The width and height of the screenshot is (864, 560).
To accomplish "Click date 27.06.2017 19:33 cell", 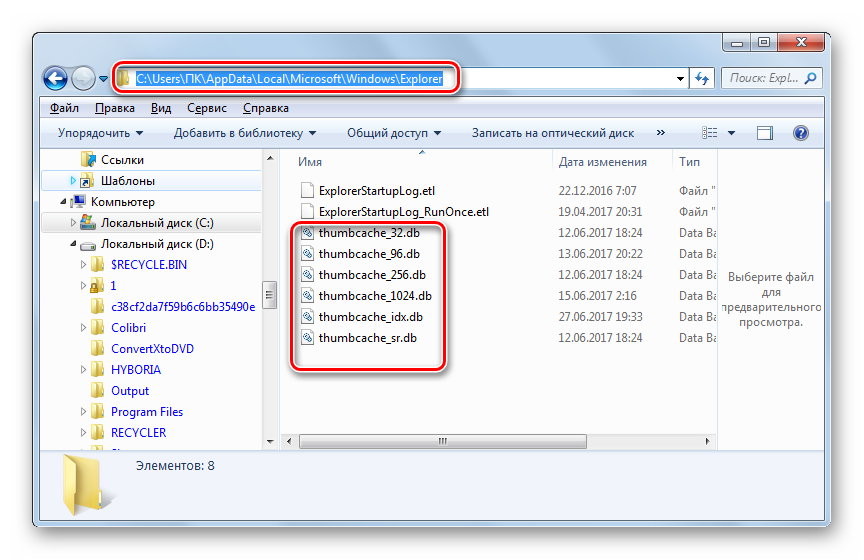I will tap(600, 316).
